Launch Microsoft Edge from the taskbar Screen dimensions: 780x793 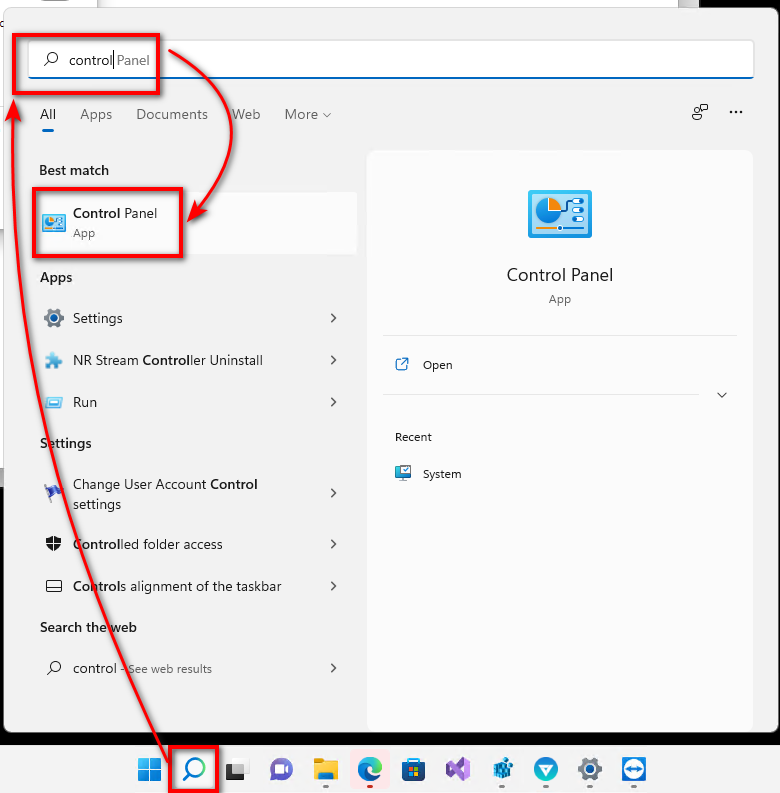coord(369,769)
